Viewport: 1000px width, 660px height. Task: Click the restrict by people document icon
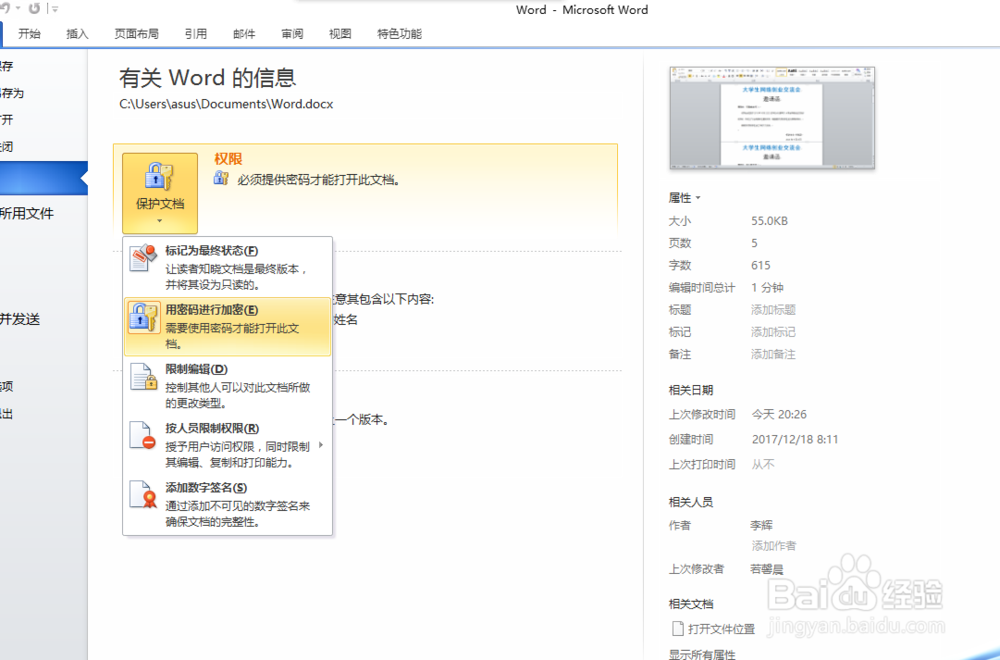[x=143, y=436]
